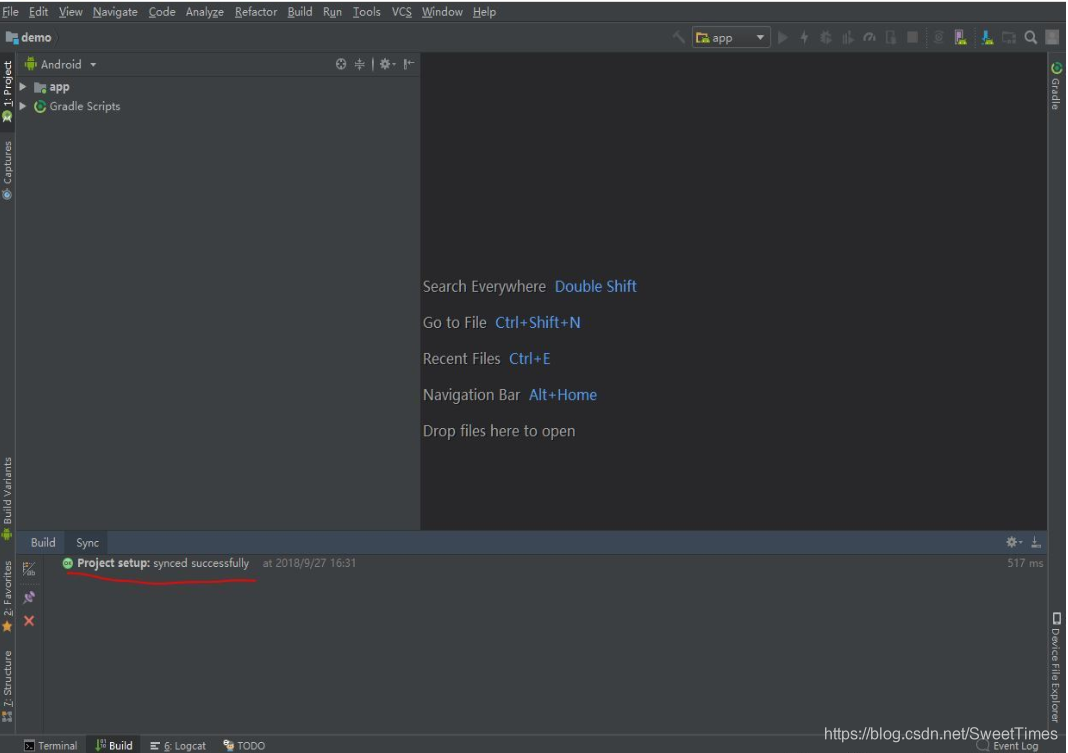
Task: Open the 2: Favorites side tab
Action: point(7,596)
